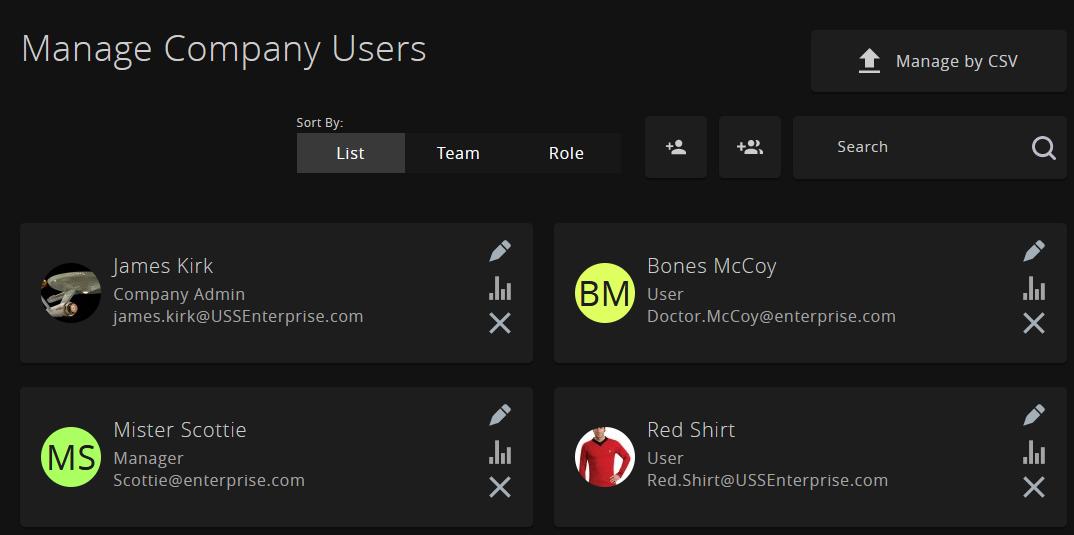Click User role under Red Shirt
The width and height of the screenshot is (1074, 535).
(665, 458)
